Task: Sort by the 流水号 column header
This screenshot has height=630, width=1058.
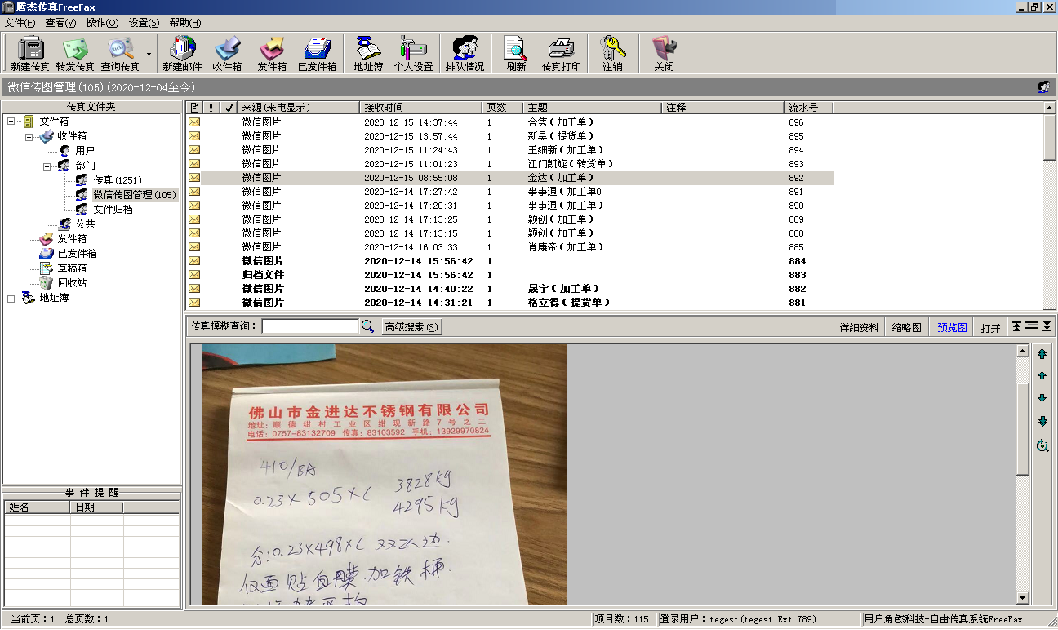Action: click(x=808, y=107)
